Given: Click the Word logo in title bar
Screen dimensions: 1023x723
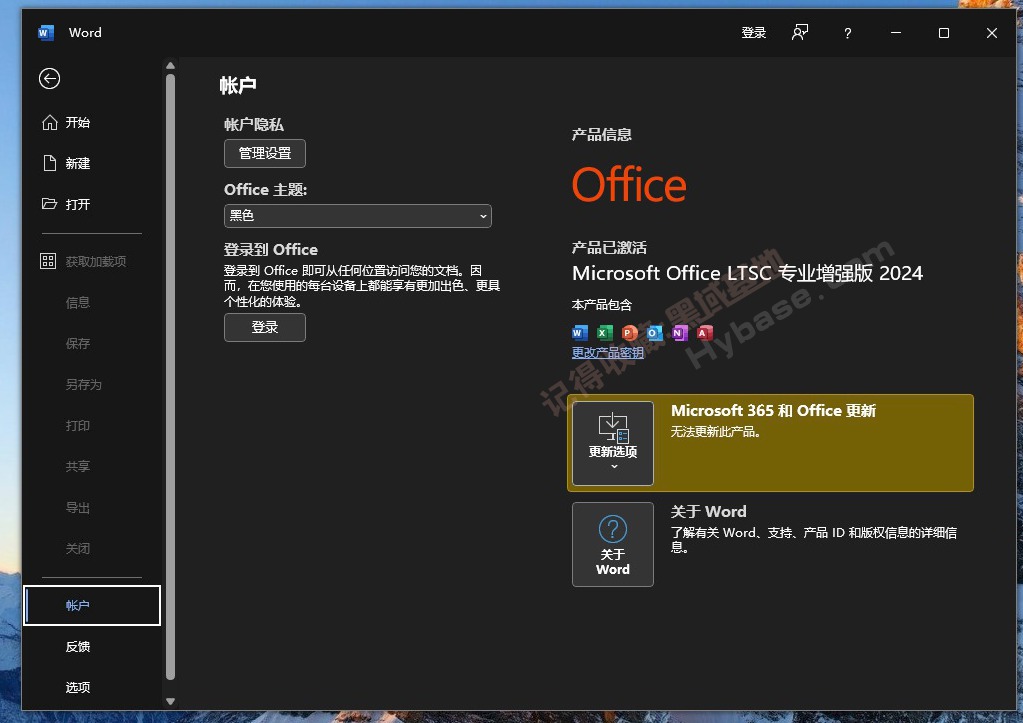Looking at the screenshot, I should 46,33.
